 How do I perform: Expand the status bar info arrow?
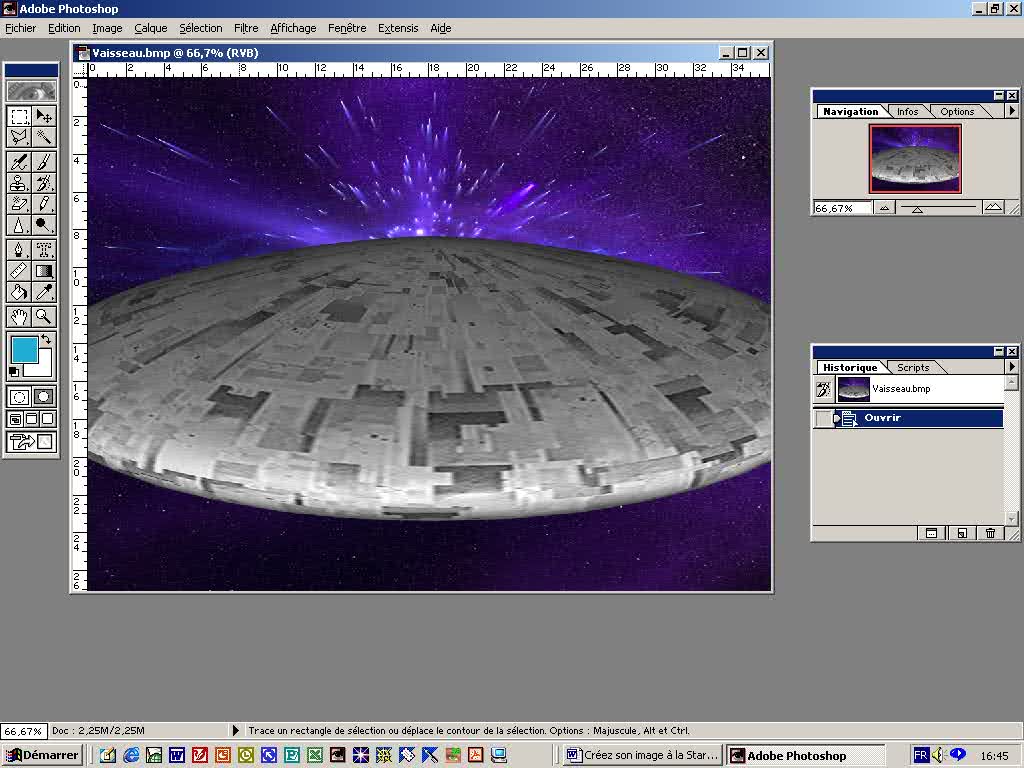click(x=236, y=731)
